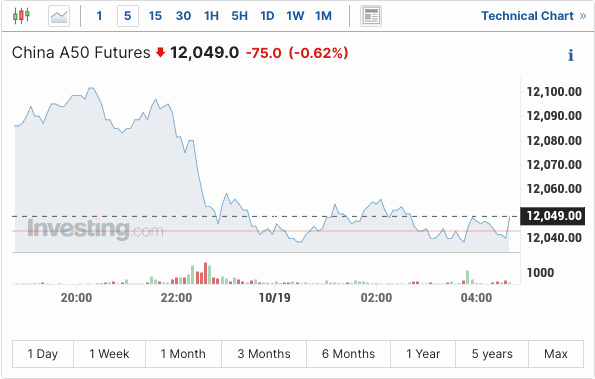Click the 12,060.00 axis label
Screen dimensions: 595x379
coord(554,189)
